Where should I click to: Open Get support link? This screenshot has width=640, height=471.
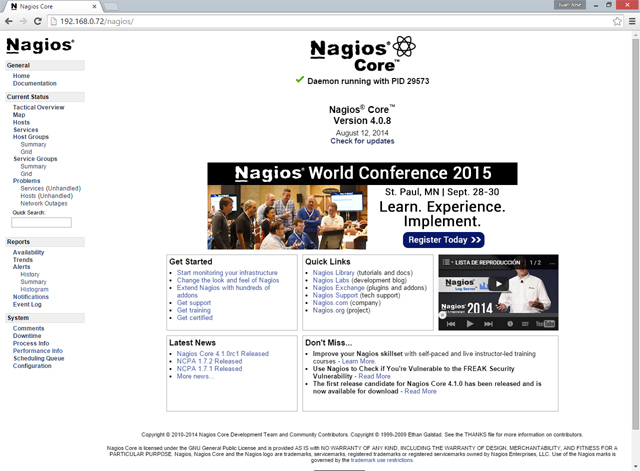click(194, 303)
